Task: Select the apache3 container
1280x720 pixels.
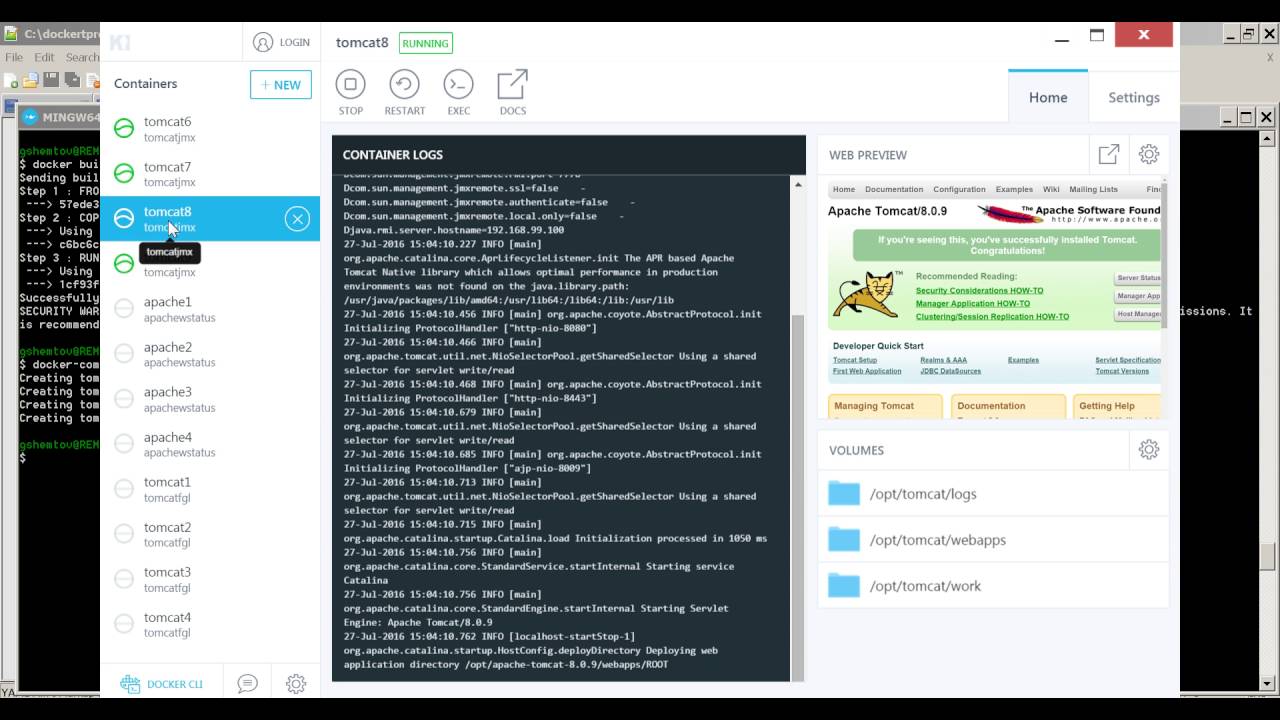Action: click(210, 399)
